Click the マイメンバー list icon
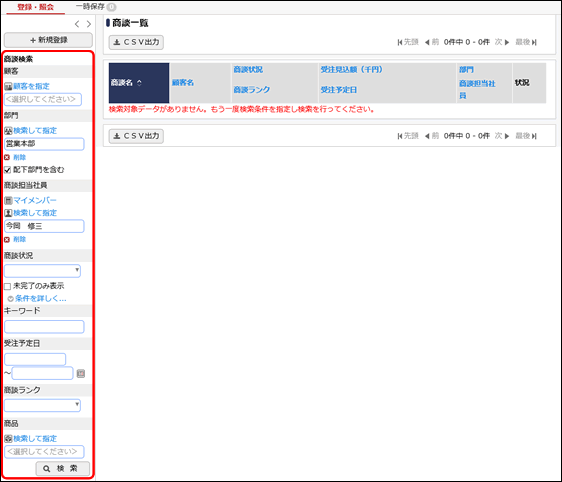This screenshot has height=482, width=562. pyautogui.click(x=8, y=200)
